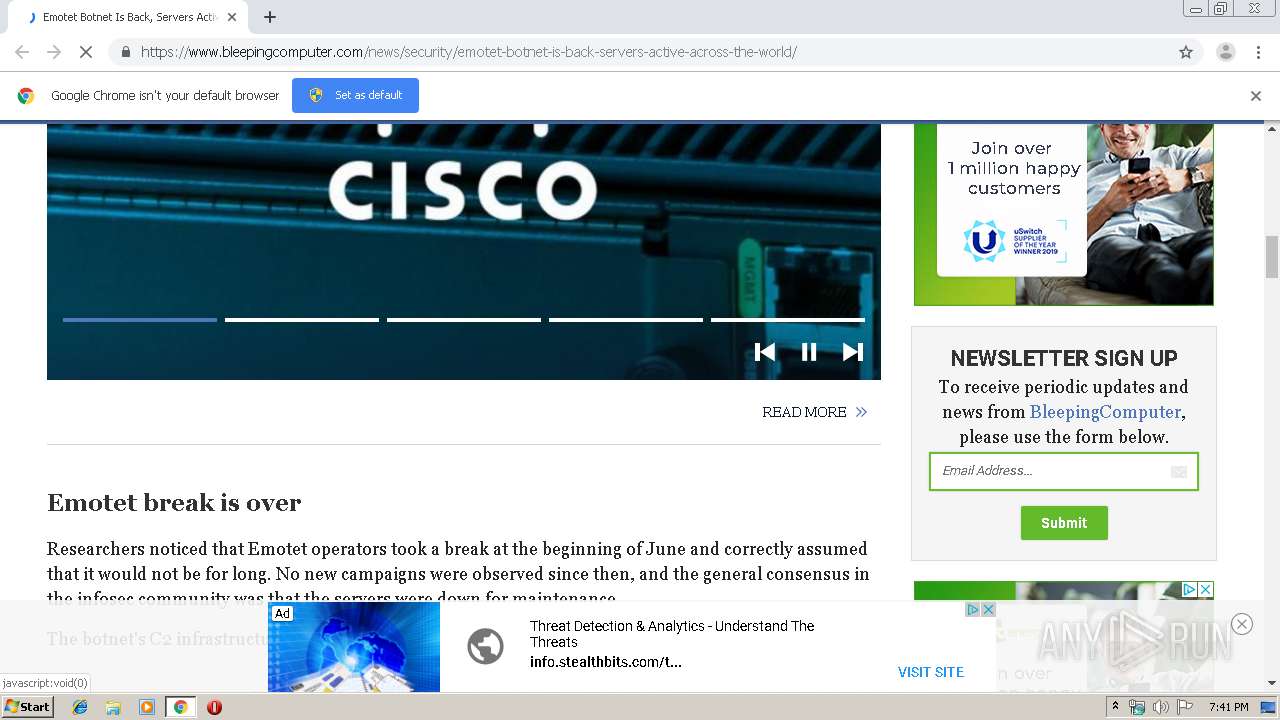The image size is (1280, 720).
Task: Click VISIT SITE in the bottom ad
Action: tap(930, 672)
